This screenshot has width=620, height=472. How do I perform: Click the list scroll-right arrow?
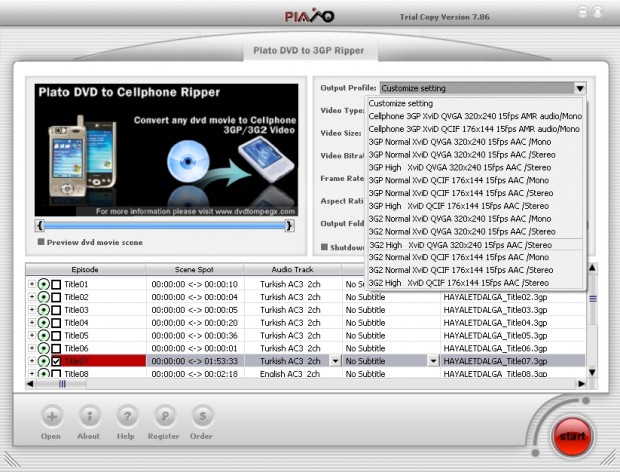tap(581, 384)
